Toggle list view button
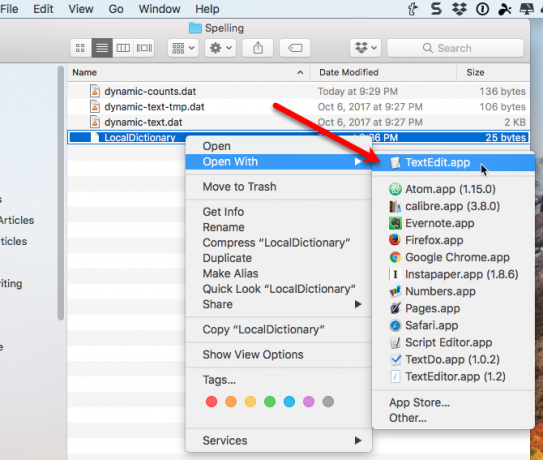Viewport: 543px width, 460px height. point(102,48)
